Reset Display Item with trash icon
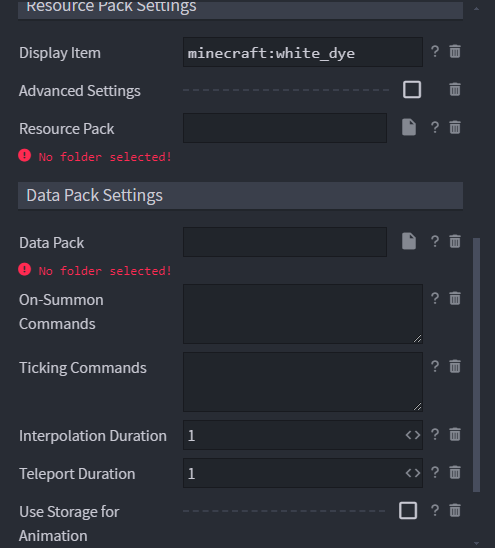Image resolution: width=495 pixels, height=548 pixels. point(455,51)
